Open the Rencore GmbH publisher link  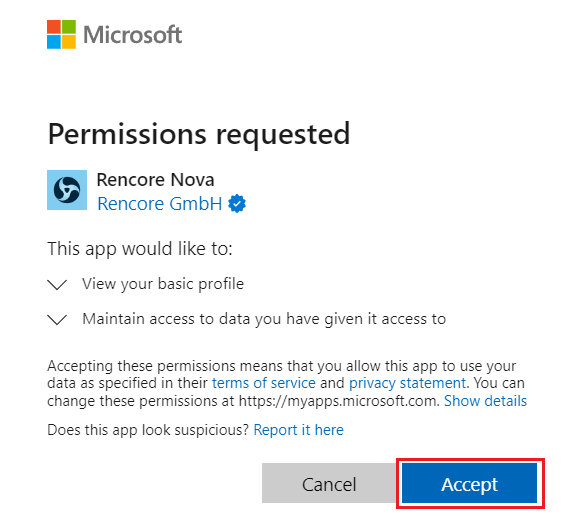[x=160, y=204]
